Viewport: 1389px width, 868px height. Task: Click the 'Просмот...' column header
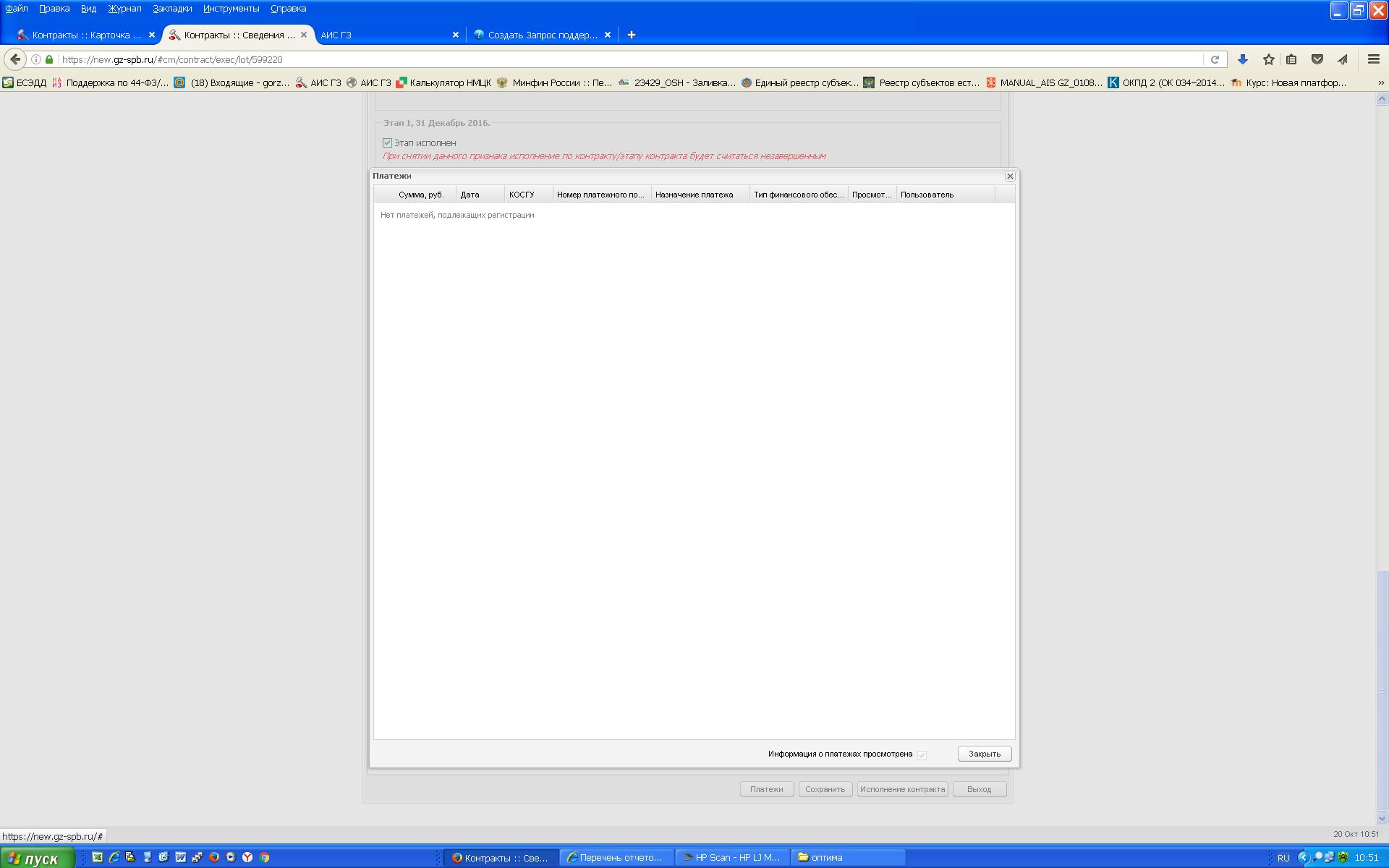pyautogui.click(x=872, y=195)
